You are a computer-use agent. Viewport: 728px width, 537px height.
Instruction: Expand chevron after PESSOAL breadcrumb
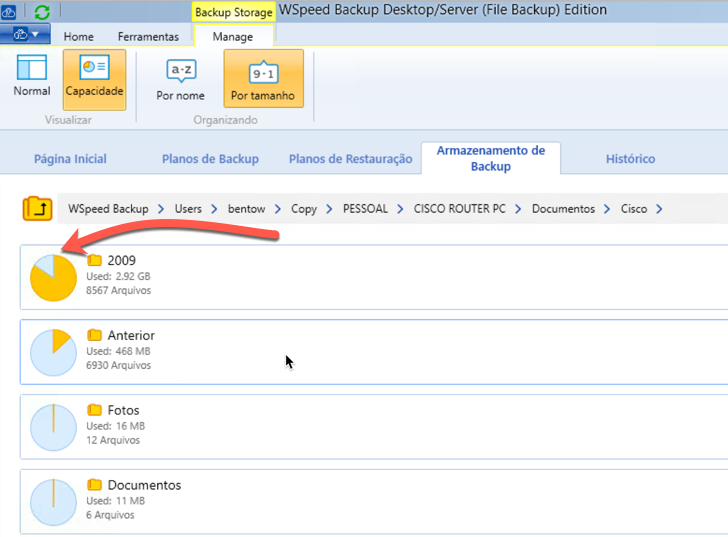tap(400, 209)
